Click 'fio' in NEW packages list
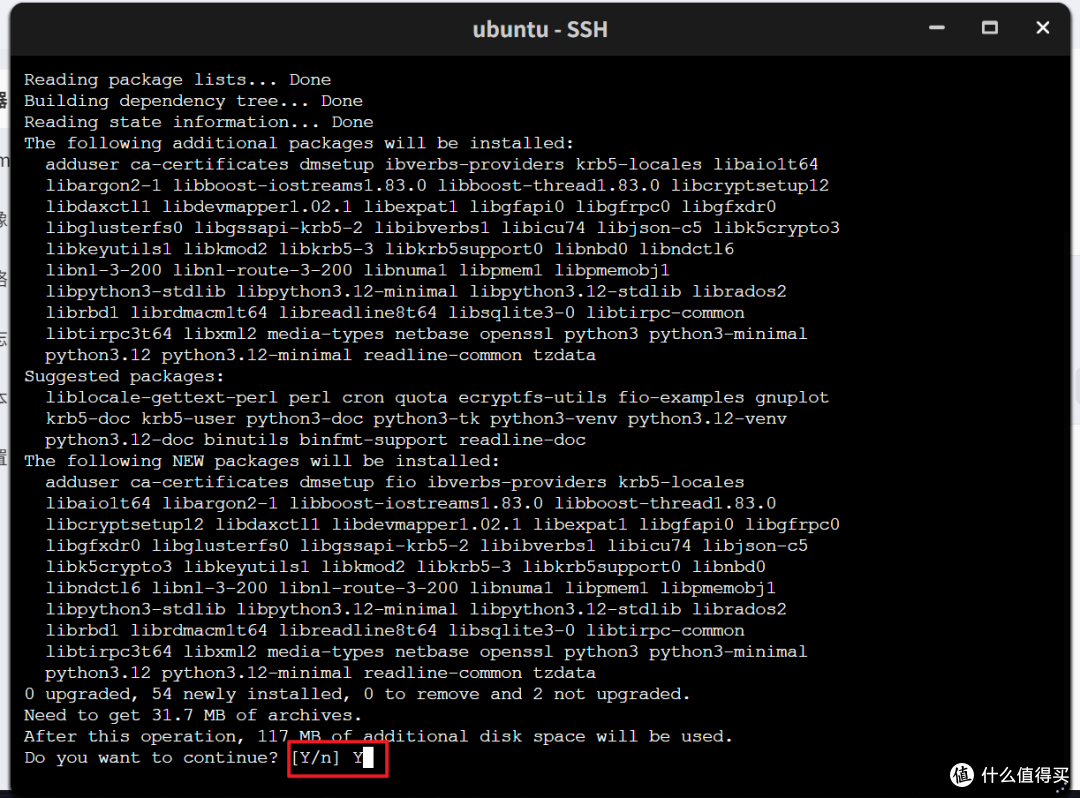Image resolution: width=1080 pixels, height=798 pixels. point(400,483)
